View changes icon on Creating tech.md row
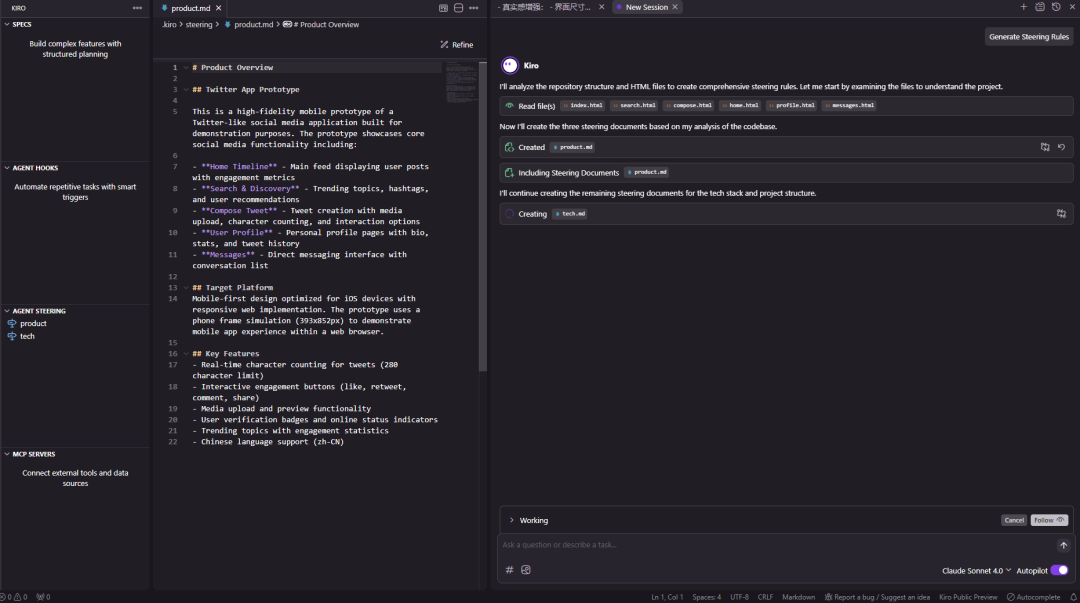This screenshot has height=603, width=1080. (x=1061, y=214)
